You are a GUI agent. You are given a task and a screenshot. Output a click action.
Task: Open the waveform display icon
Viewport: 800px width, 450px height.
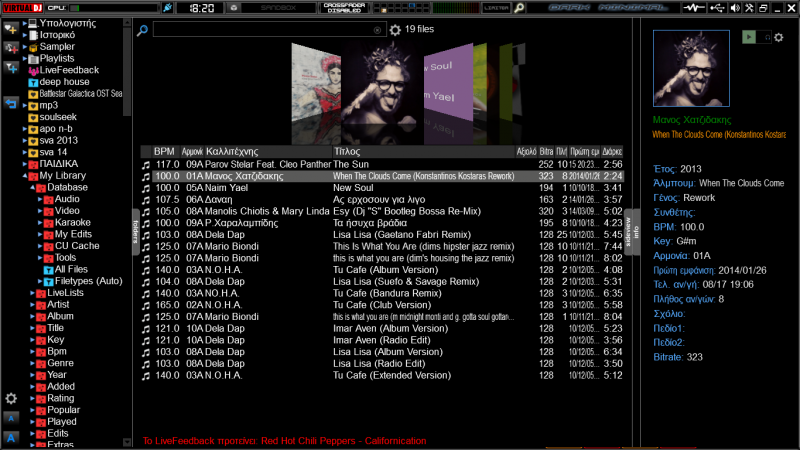pos(694,8)
